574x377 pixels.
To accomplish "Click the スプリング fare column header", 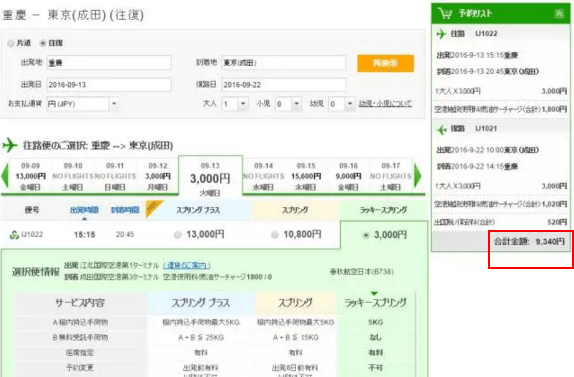I will click(295, 210).
